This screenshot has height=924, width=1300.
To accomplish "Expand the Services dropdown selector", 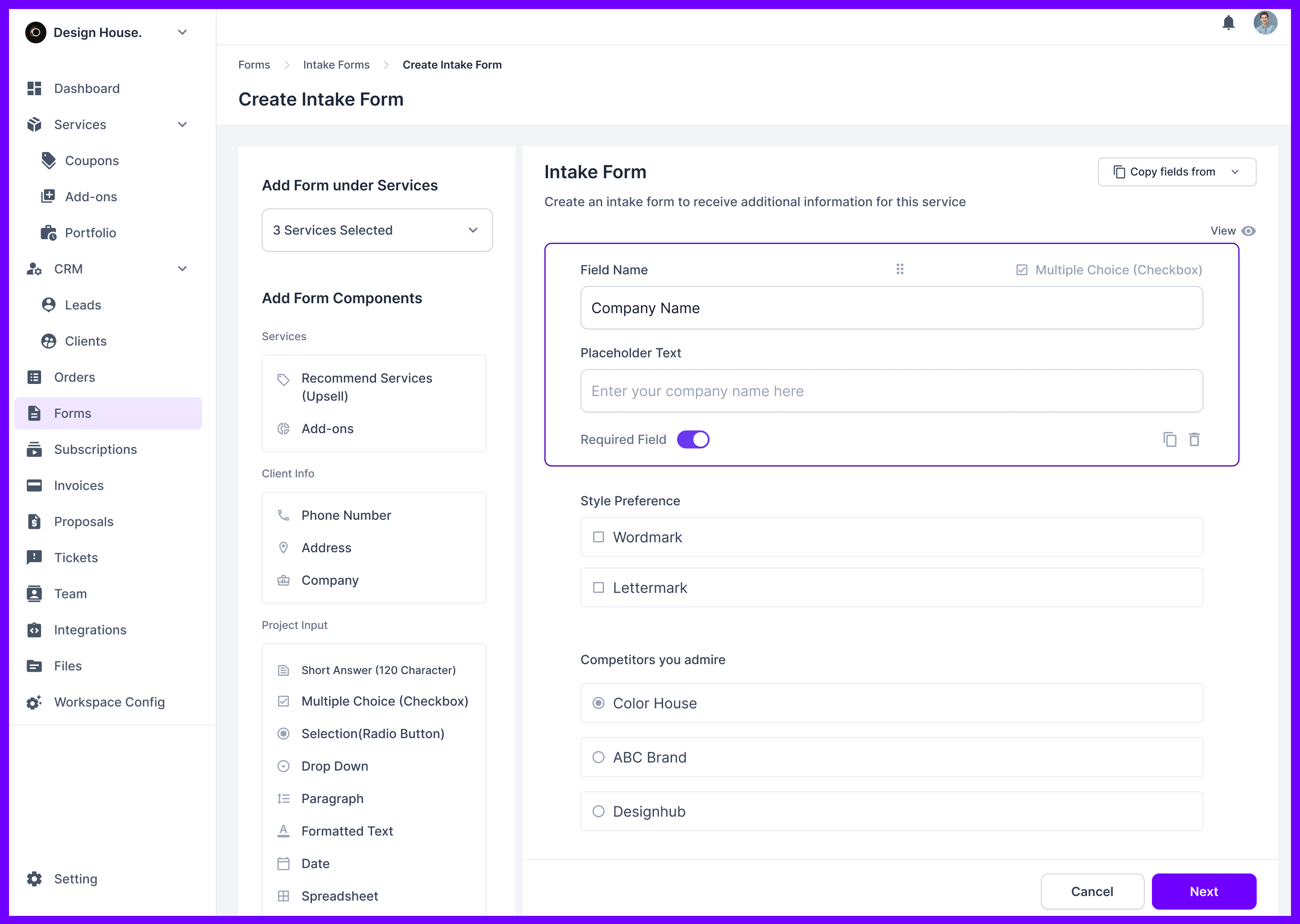I will click(377, 230).
